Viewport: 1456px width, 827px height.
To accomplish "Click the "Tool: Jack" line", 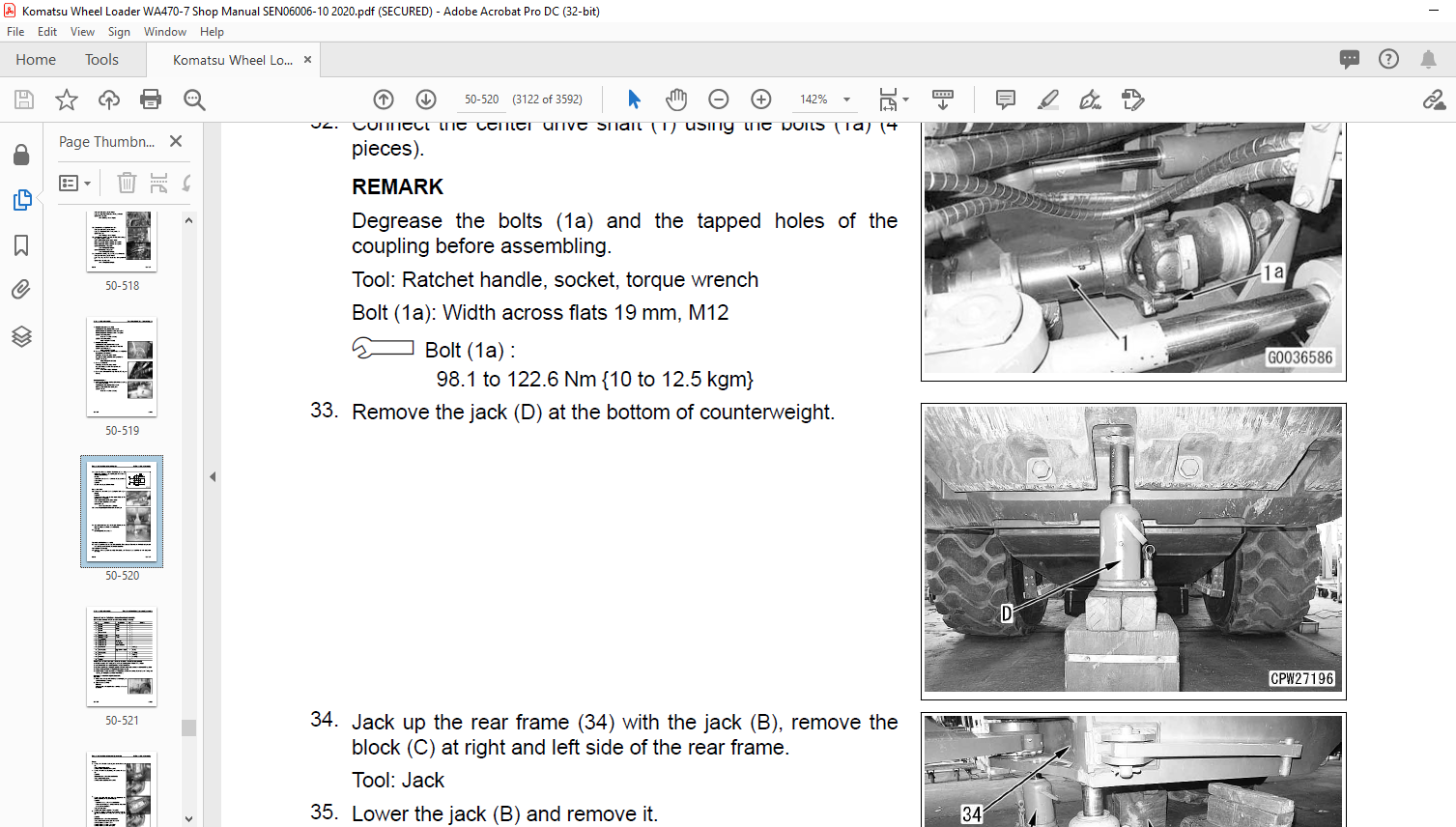I will [398, 781].
